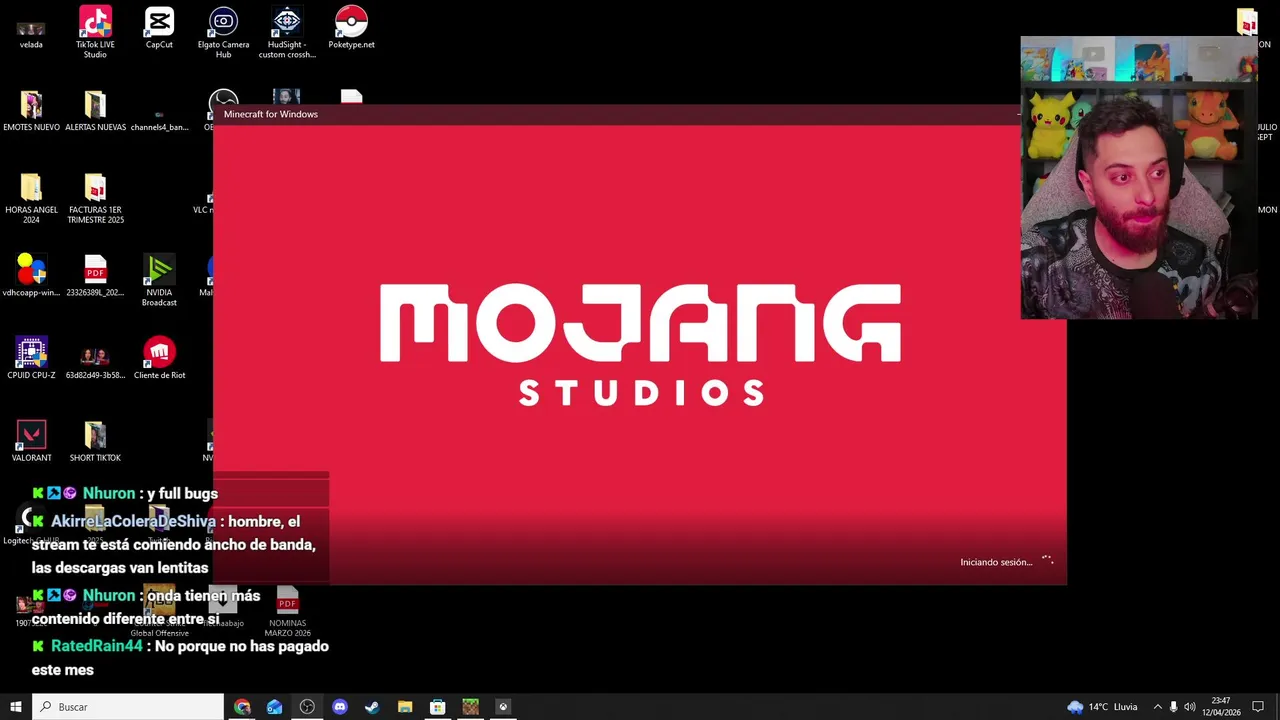Open FACTURAS 1ER TRIMESTRE 2025 folder
The height and width of the screenshot is (720, 1280).
click(x=95, y=198)
